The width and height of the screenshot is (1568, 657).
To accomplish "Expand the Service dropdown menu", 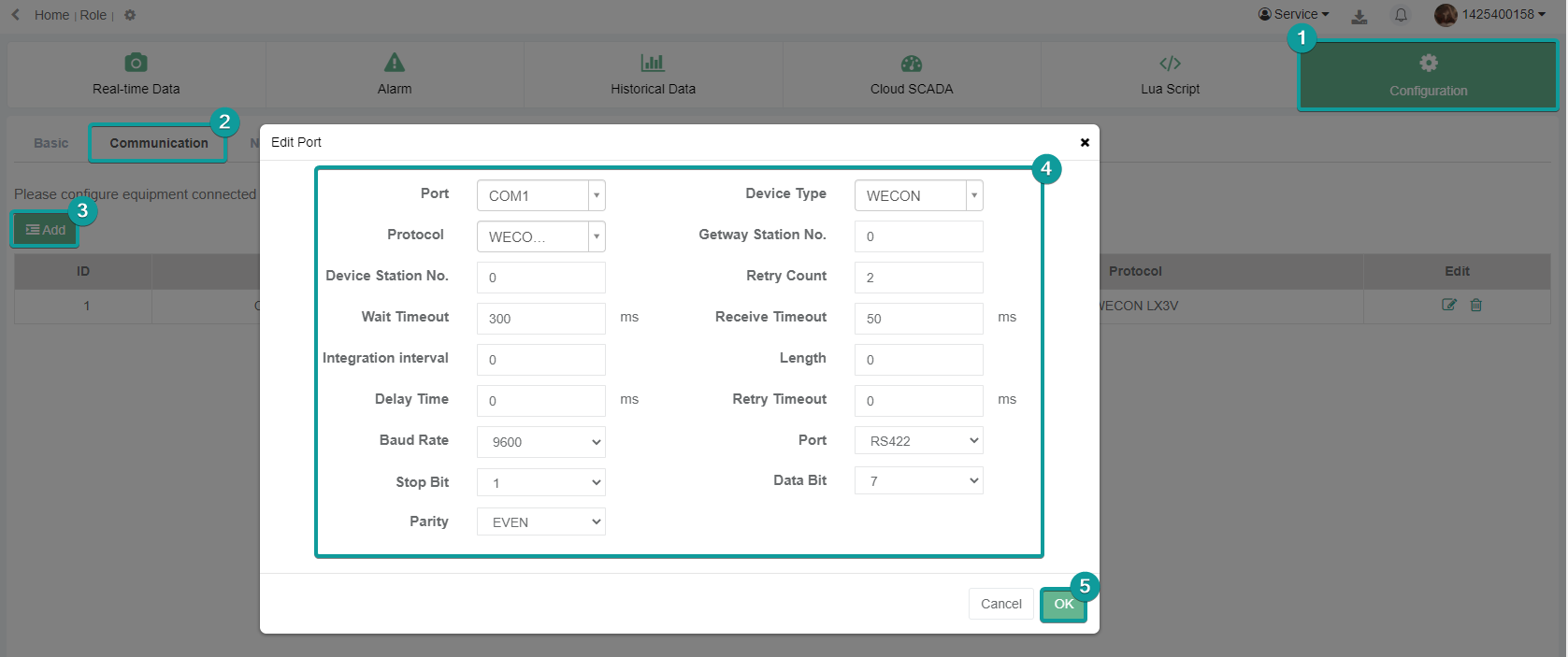I will (1294, 14).
